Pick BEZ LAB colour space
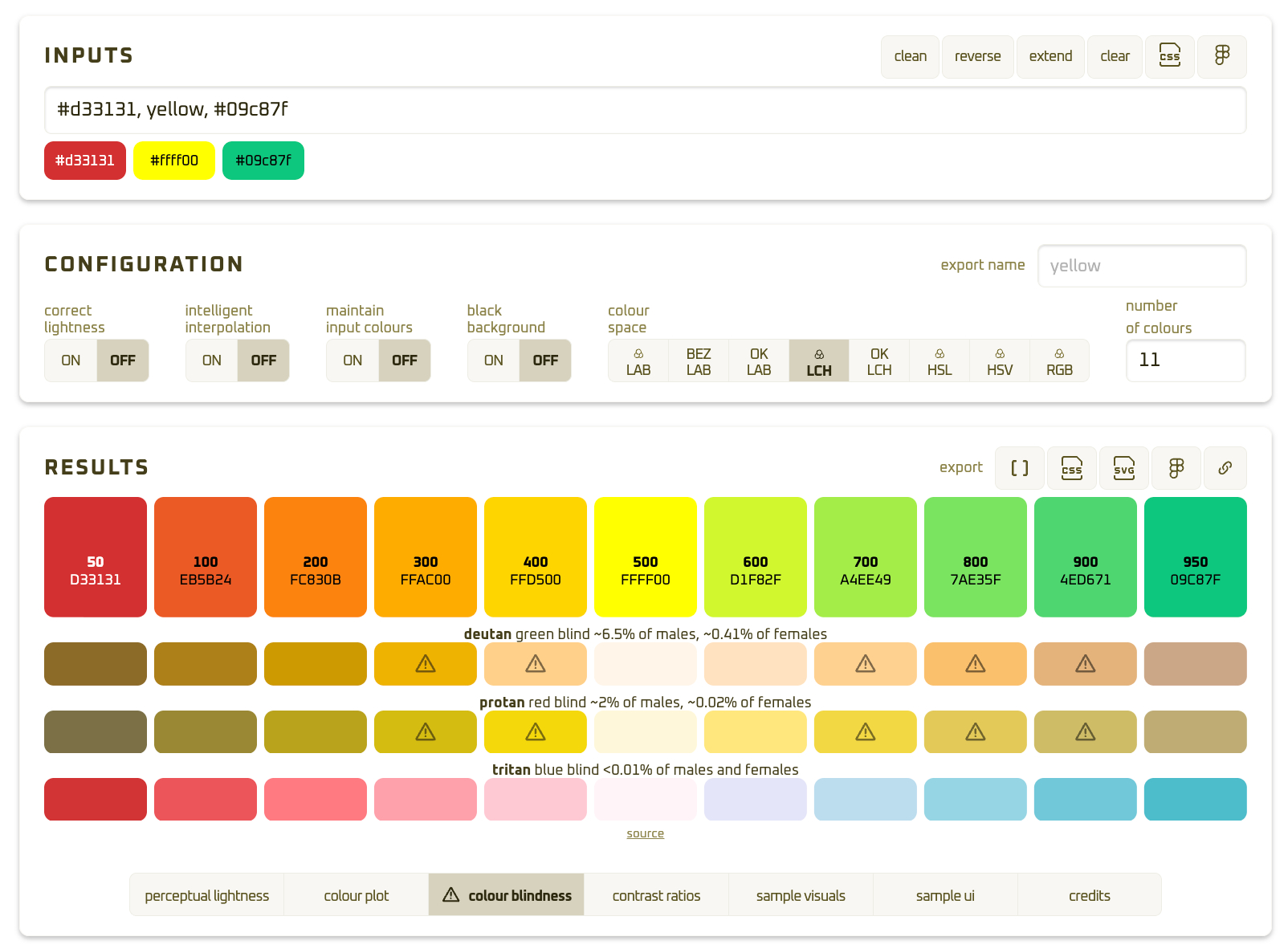This screenshot has height=949, width=1288. pos(698,361)
